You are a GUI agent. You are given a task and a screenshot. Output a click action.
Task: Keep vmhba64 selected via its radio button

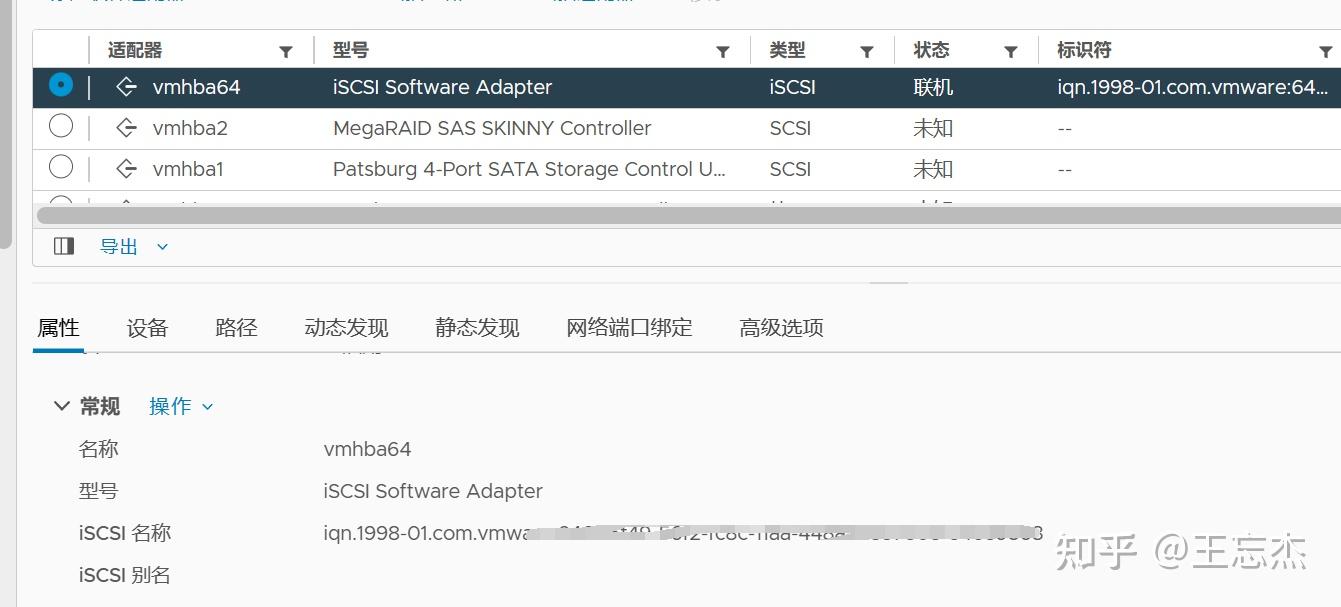pos(61,87)
